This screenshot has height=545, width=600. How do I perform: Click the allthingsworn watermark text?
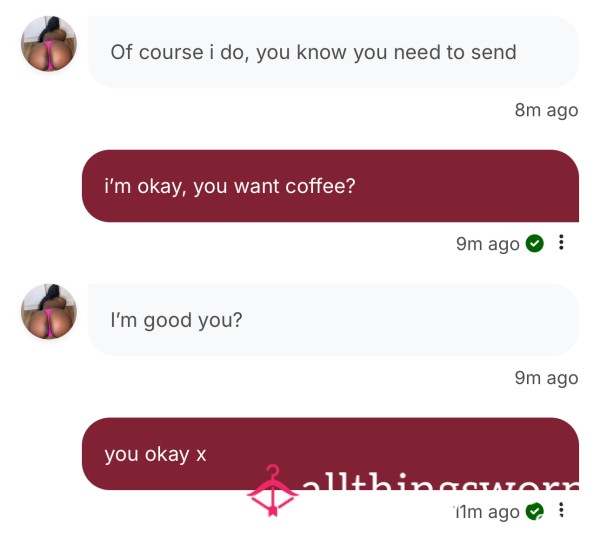pos(440,483)
